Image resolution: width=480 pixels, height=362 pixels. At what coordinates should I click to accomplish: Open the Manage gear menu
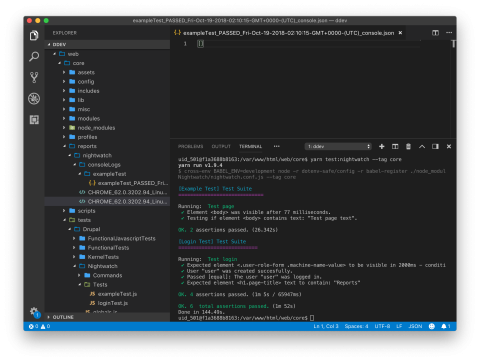tap(34, 312)
